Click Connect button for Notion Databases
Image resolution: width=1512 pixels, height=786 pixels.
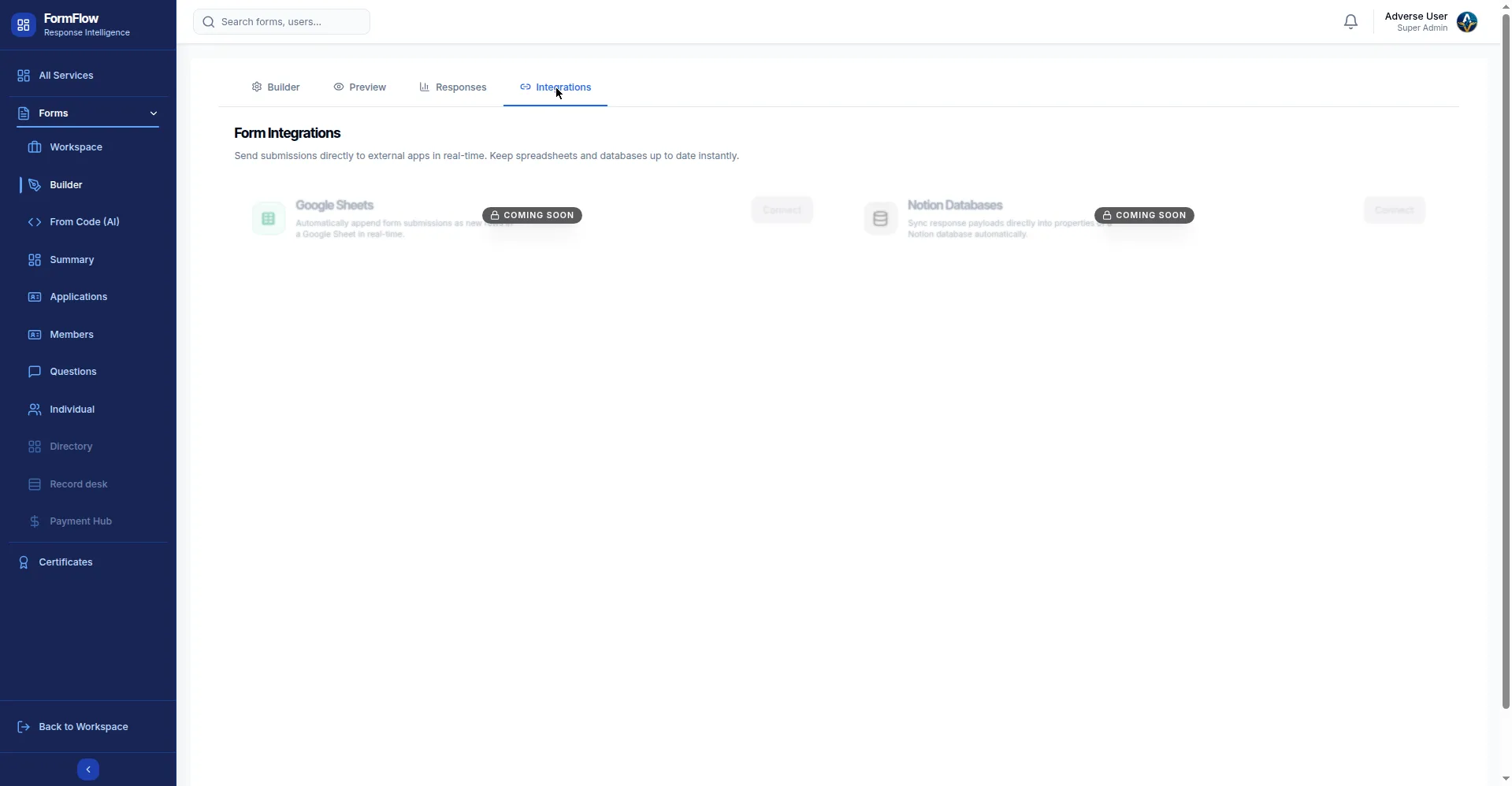[1395, 210]
